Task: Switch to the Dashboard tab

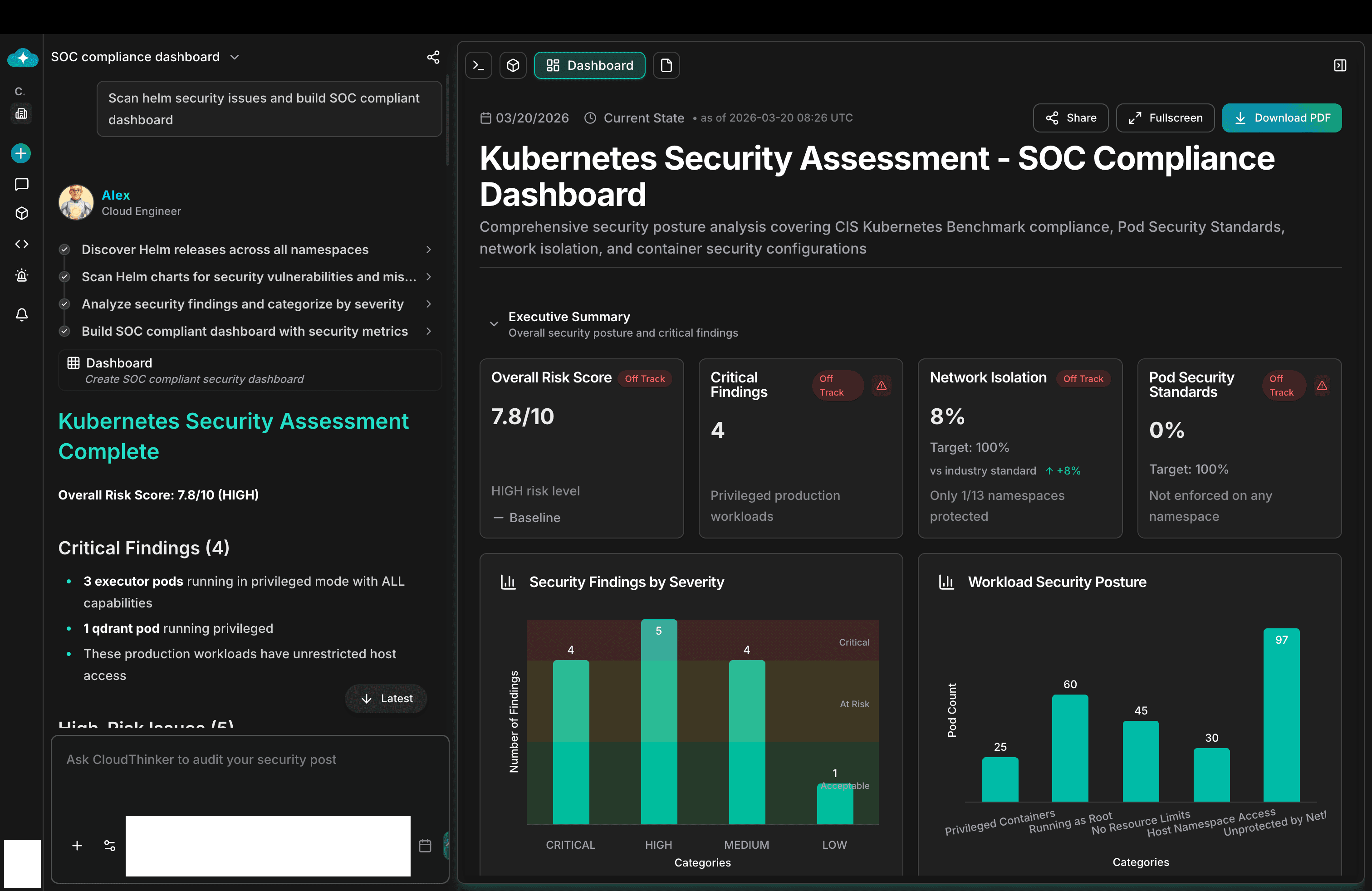Action: 589,65
